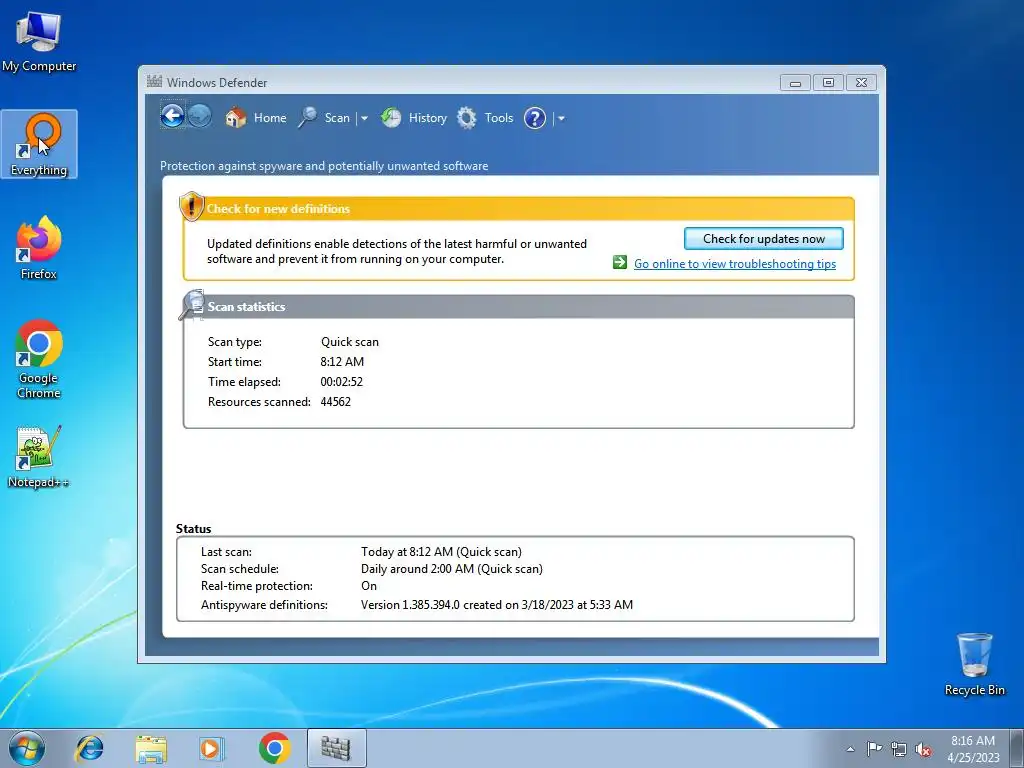The image size is (1024, 768).
Task: Click the Tools gear icon
Action: click(466, 118)
